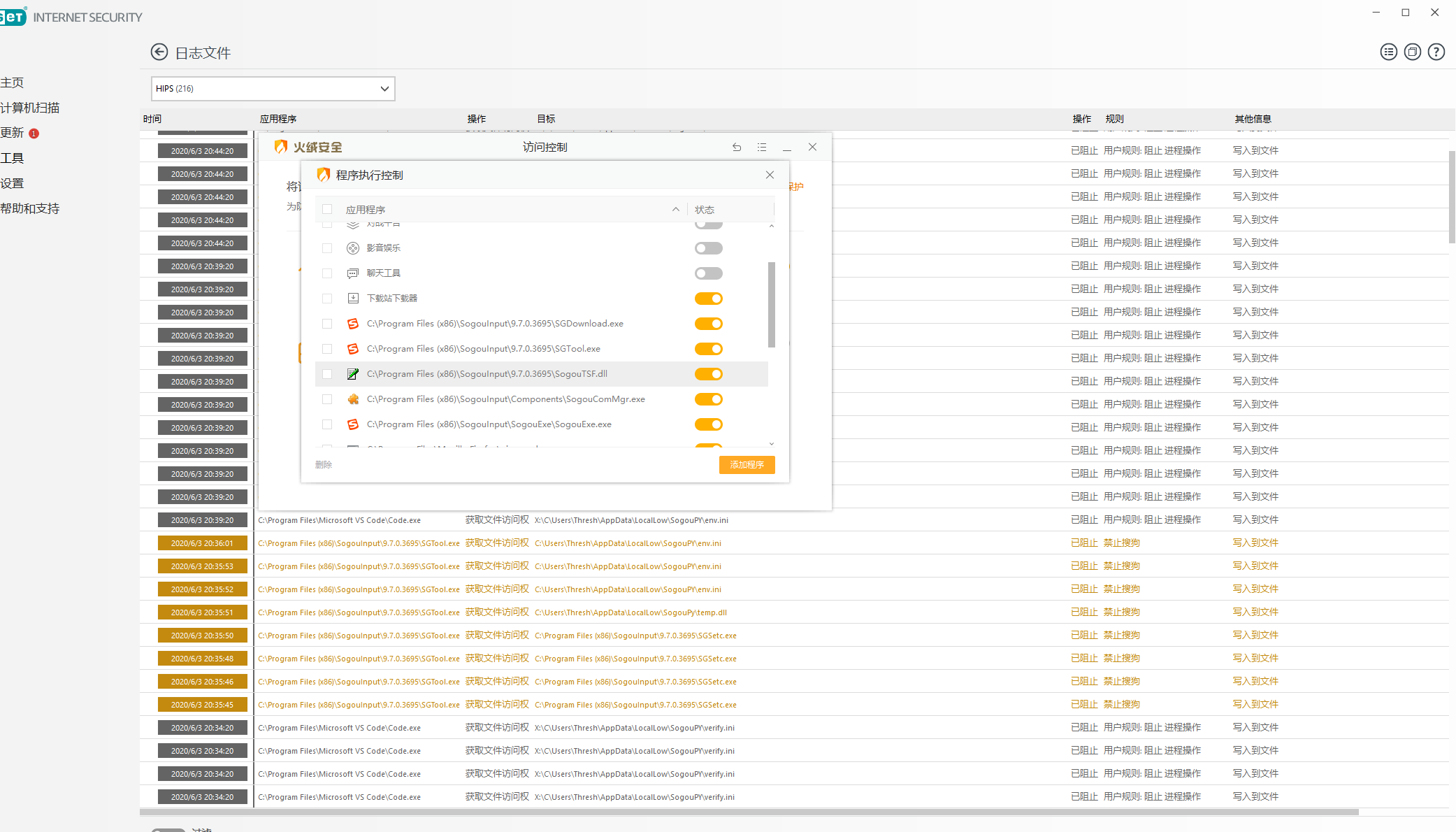Check the box for 聊天工具 row
Image resolution: width=1456 pixels, height=832 pixels.
point(327,273)
